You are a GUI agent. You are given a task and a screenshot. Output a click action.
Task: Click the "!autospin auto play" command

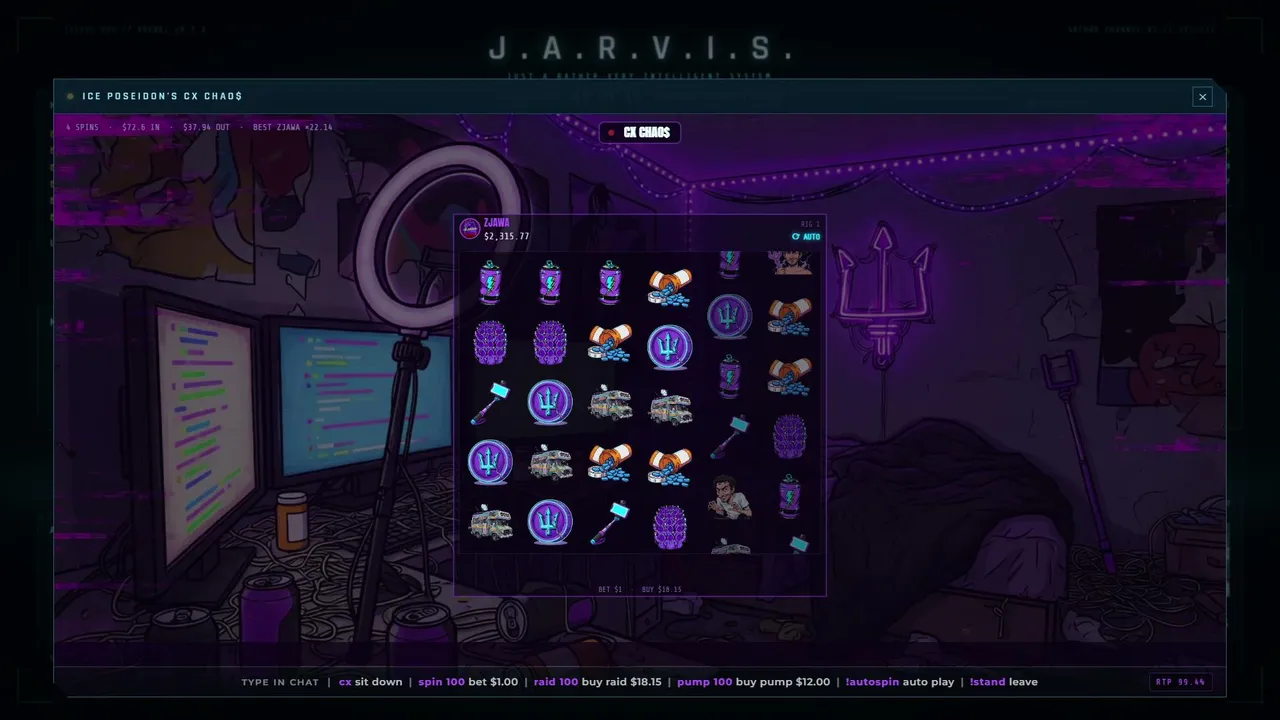900,682
